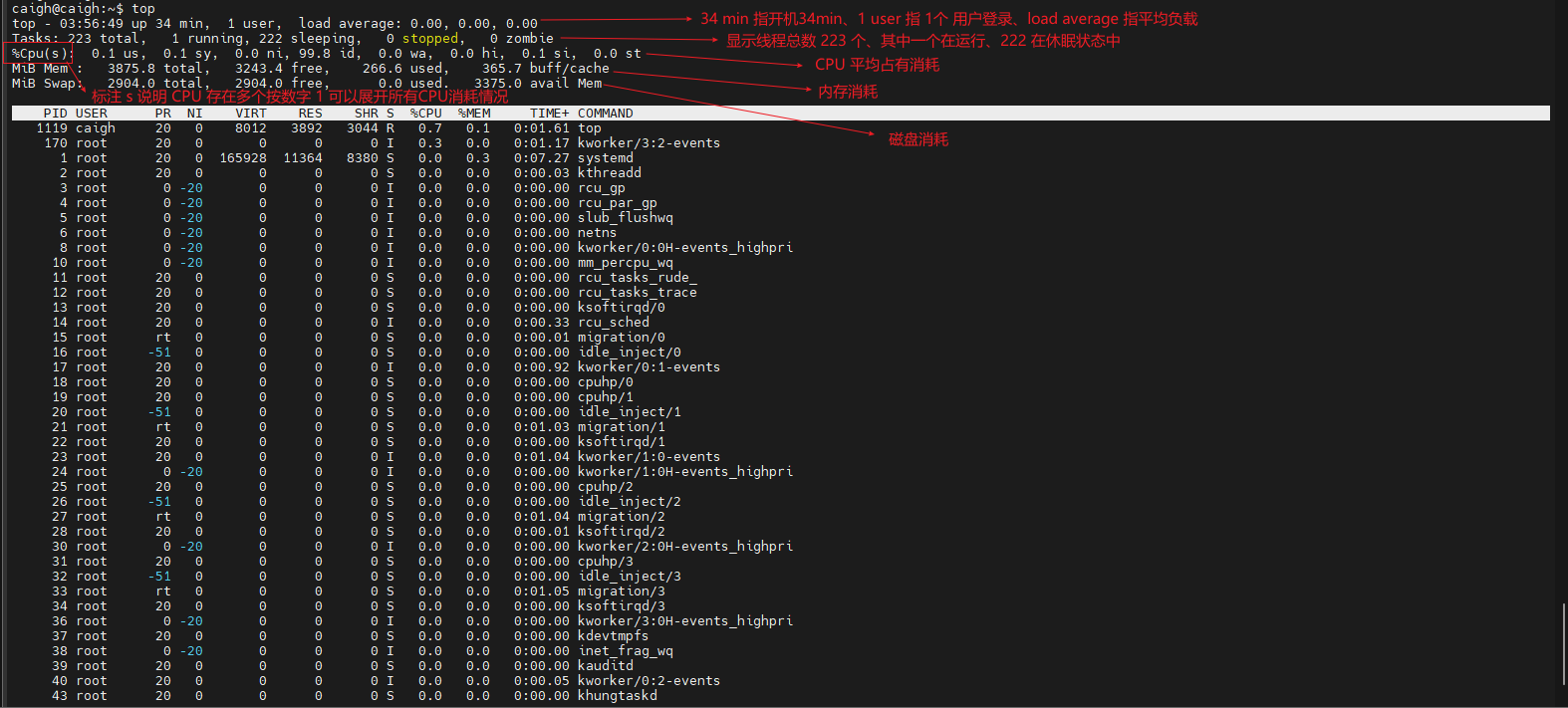This screenshot has width=1568, height=708.
Task: Click the 'zombie' label in Tasks line
Action: 529,39
